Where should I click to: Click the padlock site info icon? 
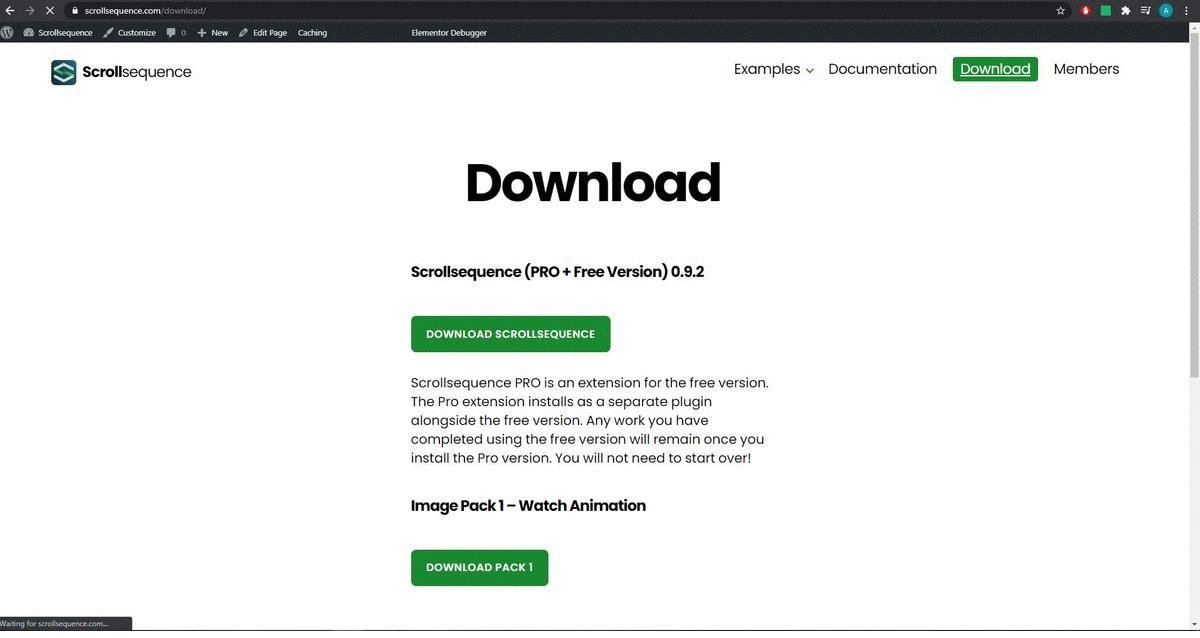(x=75, y=10)
